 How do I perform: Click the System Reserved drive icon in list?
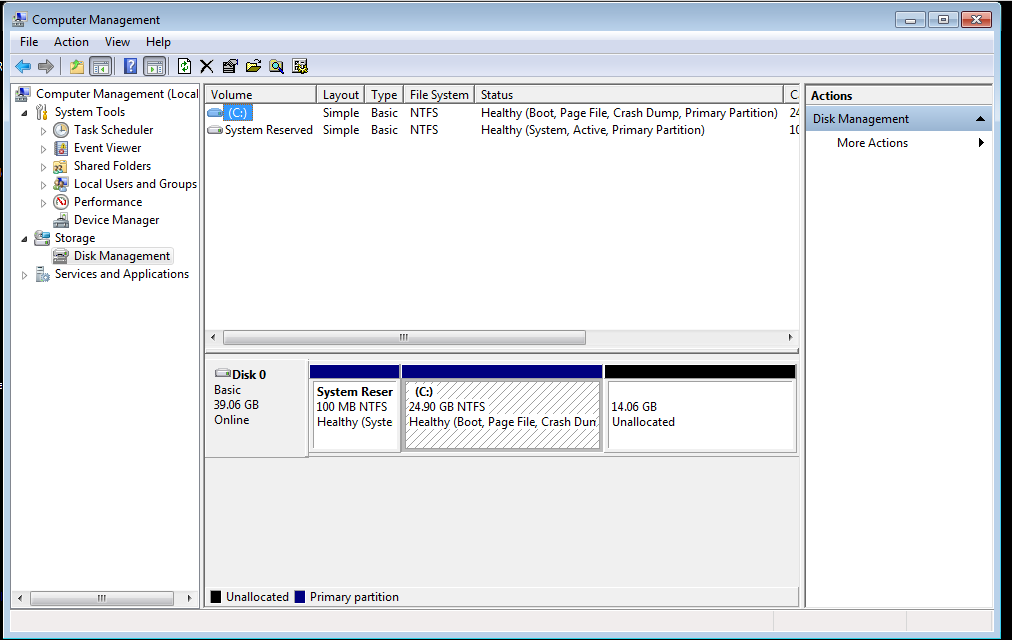pos(215,130)
